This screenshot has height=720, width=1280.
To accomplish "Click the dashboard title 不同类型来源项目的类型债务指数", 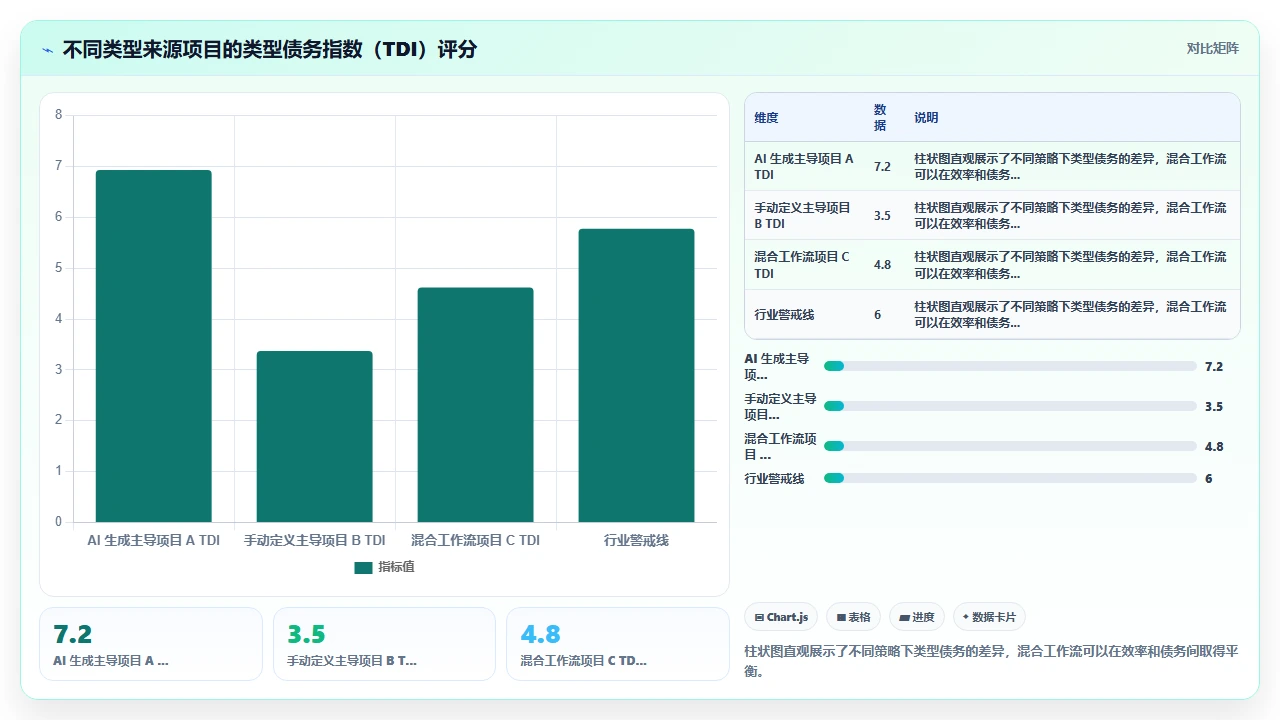I will (270, 49).
